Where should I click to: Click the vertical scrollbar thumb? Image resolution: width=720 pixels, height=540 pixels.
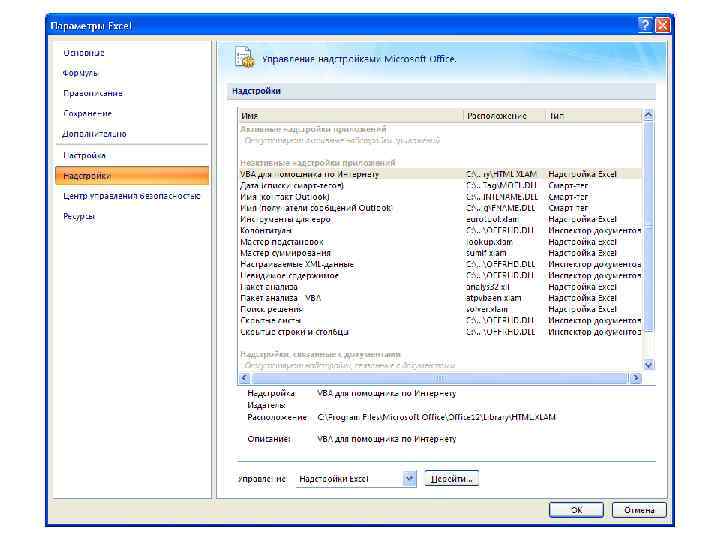648,227
